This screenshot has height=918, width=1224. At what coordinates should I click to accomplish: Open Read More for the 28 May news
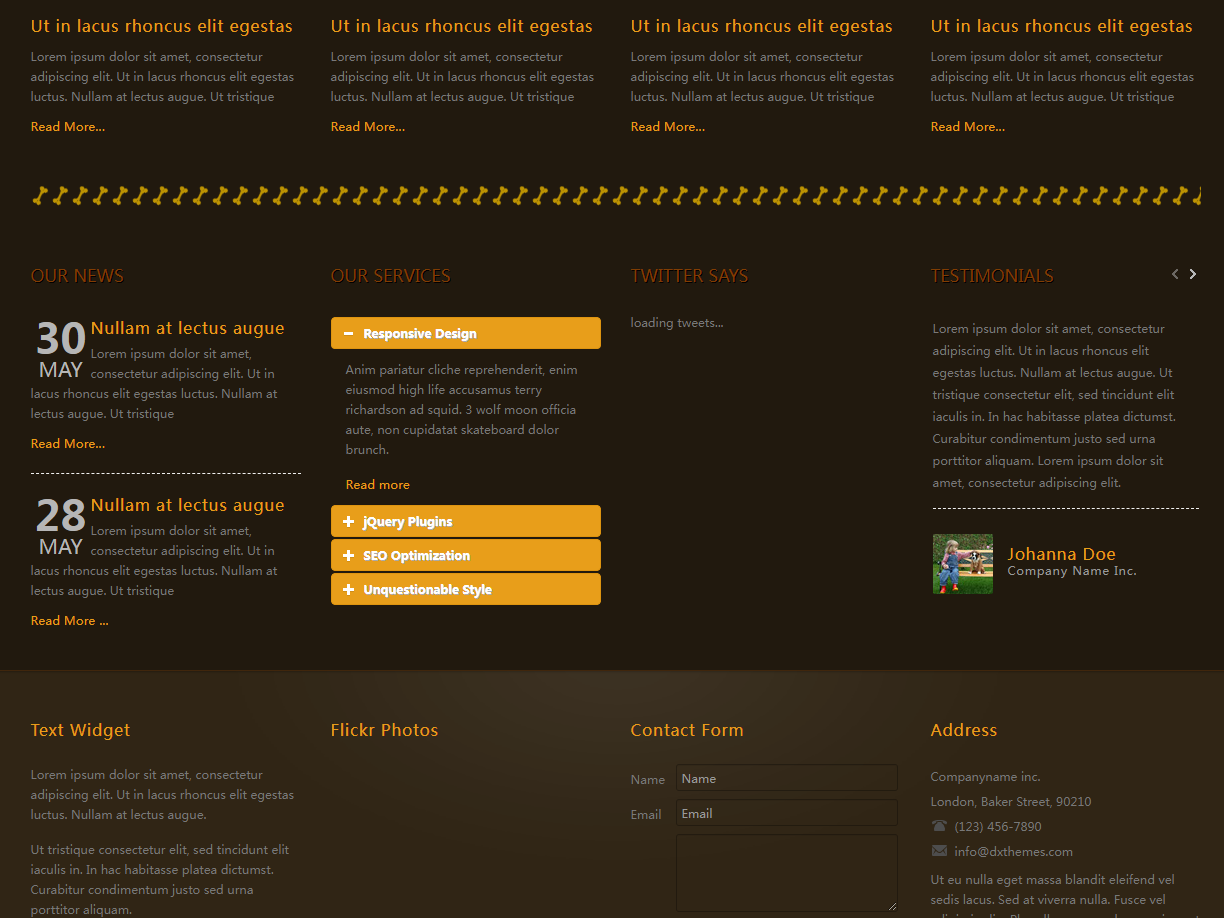click(70, 621)
